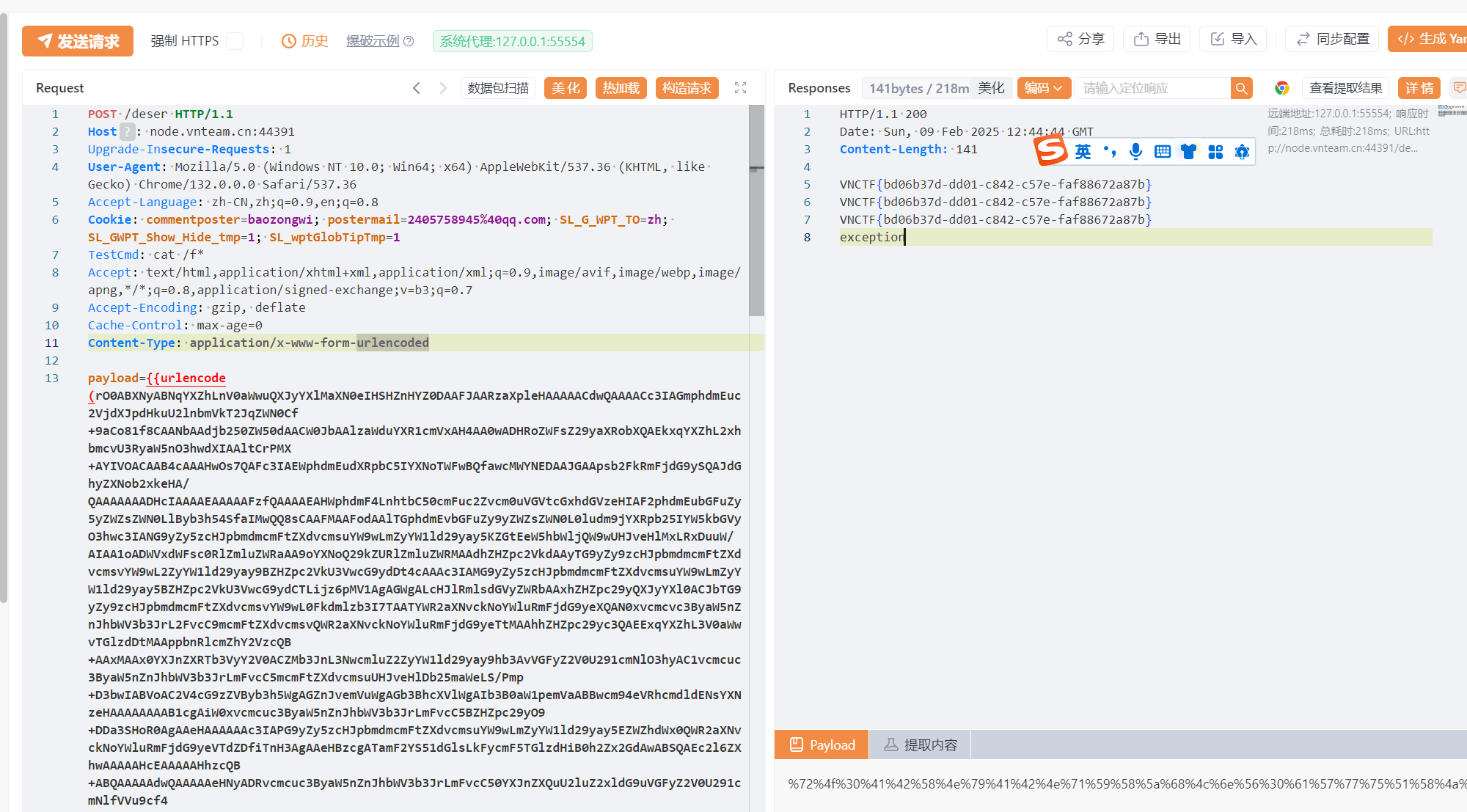Click the 分享 share icon button
This screenshot has width=1467, height=812.
point(1080,39)
